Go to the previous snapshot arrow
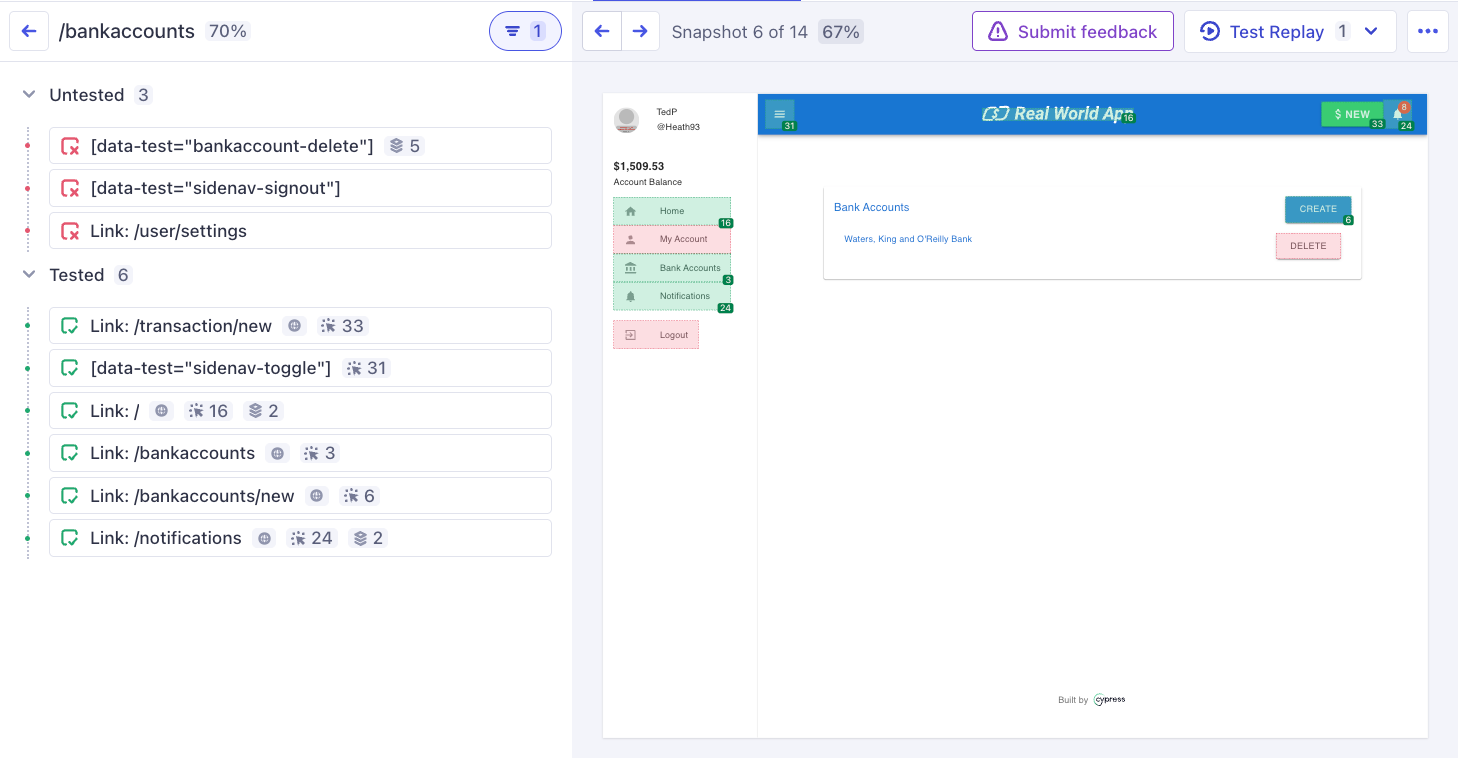 point(602,31)
